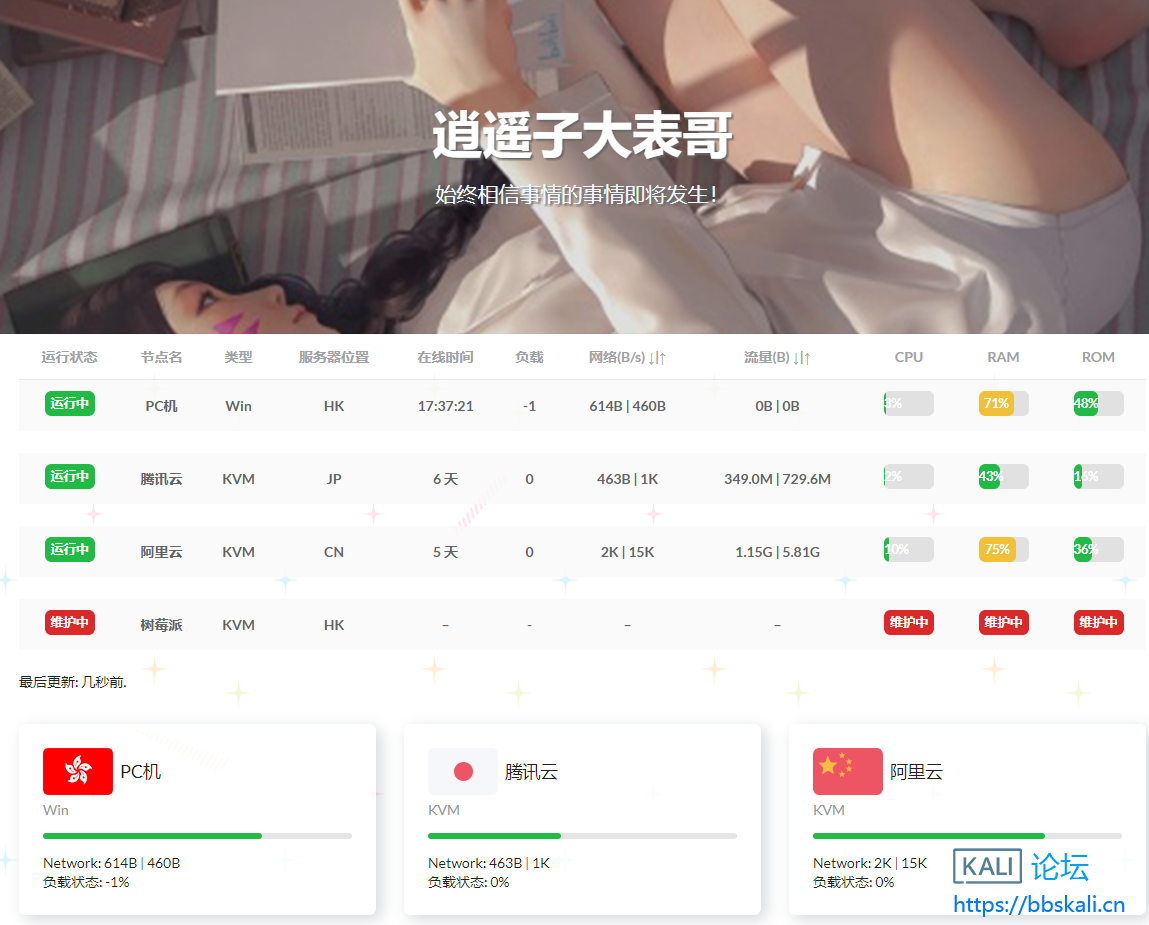Image resolution: width=1149 pixels, height=925 pixels.
Task: Click the 维护中 badge in 树莓派 CPU column
Action: (x=908, y=622)
